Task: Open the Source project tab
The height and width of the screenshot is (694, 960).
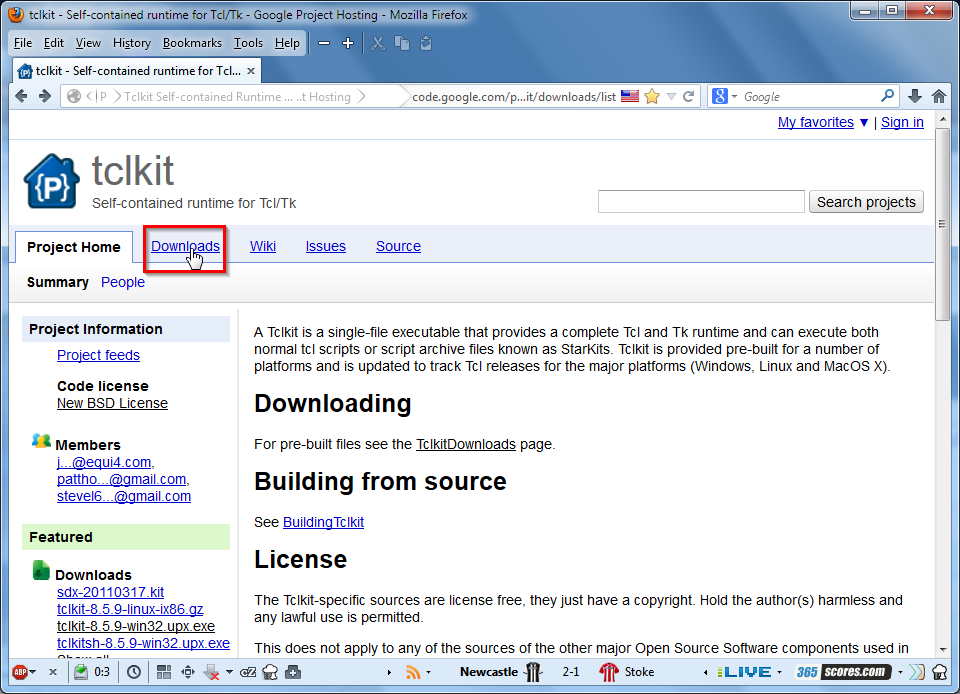Action: [x=398, y=246]
